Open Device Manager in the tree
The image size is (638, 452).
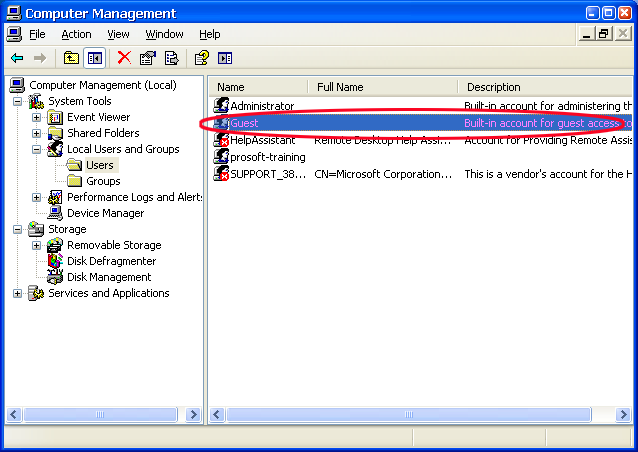point(105,213)
